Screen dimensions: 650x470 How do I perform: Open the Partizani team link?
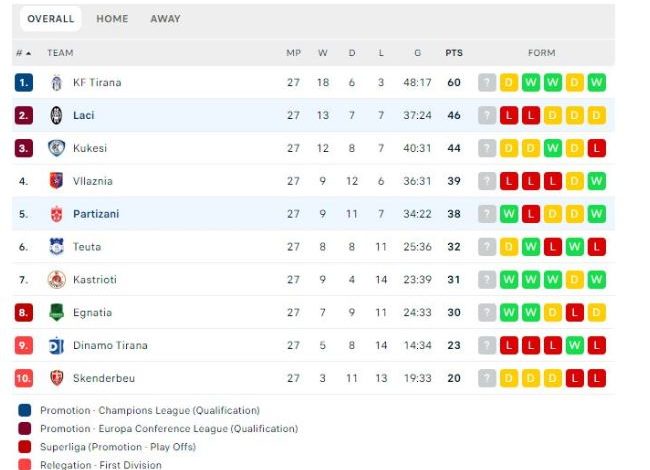pyautogui.click(x=96, y=214)
